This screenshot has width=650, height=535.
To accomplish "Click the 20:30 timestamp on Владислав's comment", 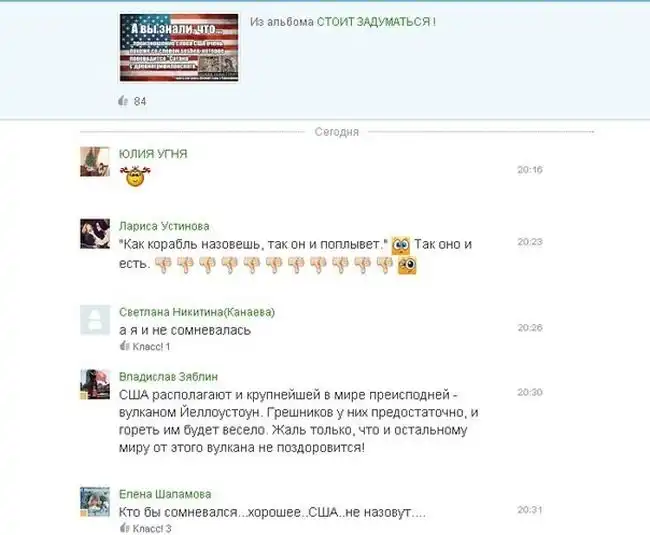I will click(530, 392).
